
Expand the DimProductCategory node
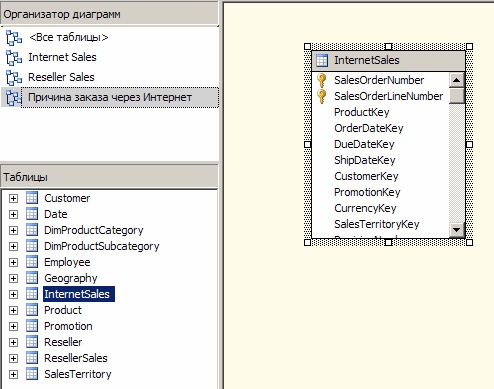[x=13, y=230]
